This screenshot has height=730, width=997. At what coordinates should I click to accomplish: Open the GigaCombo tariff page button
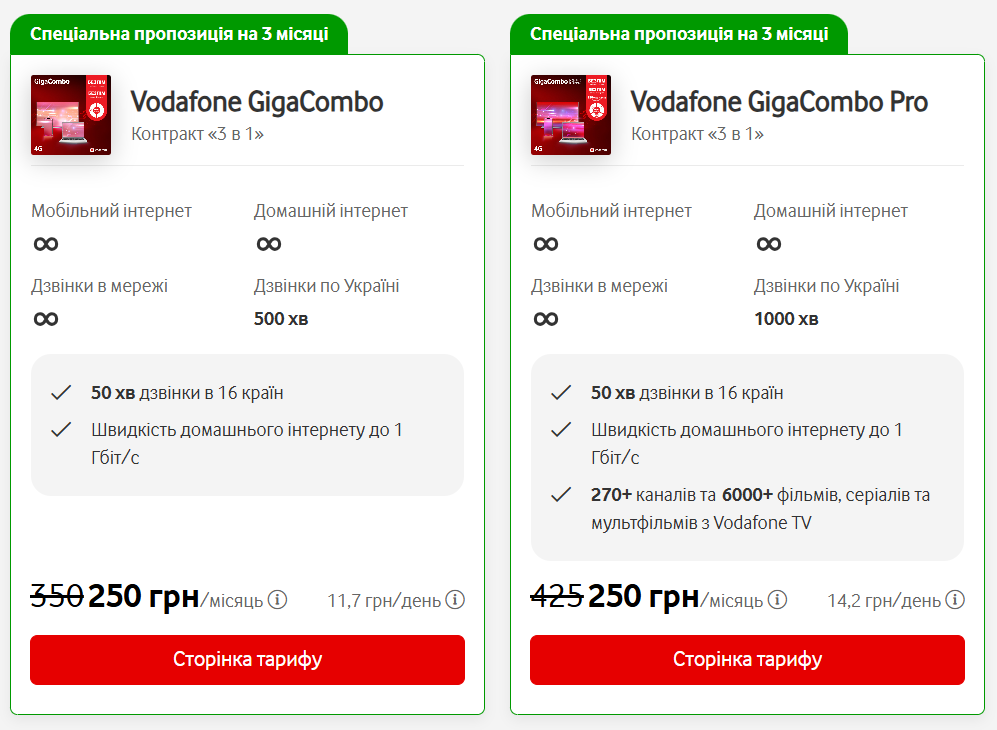tap(247, 660)
